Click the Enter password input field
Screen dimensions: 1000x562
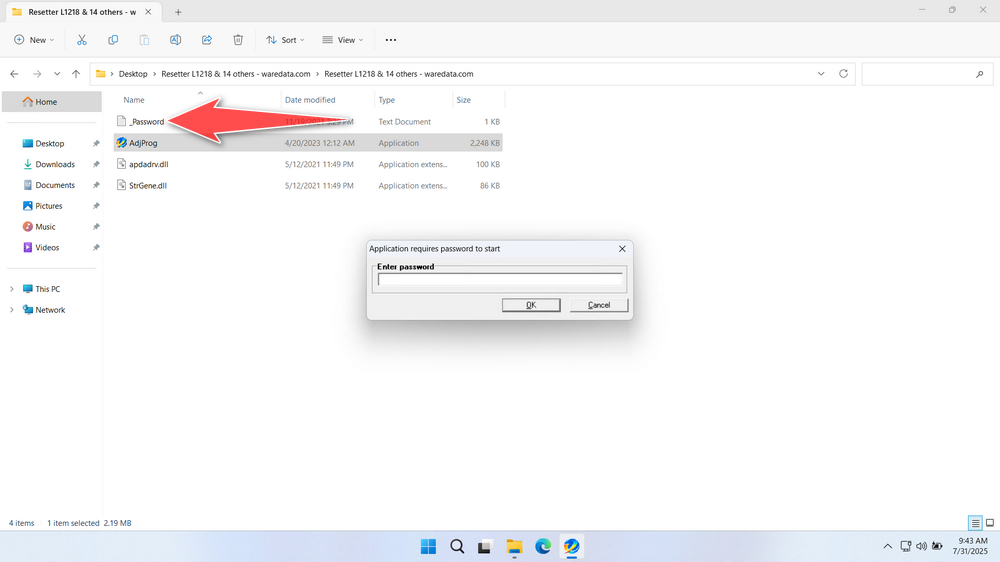tap(499, 279)
